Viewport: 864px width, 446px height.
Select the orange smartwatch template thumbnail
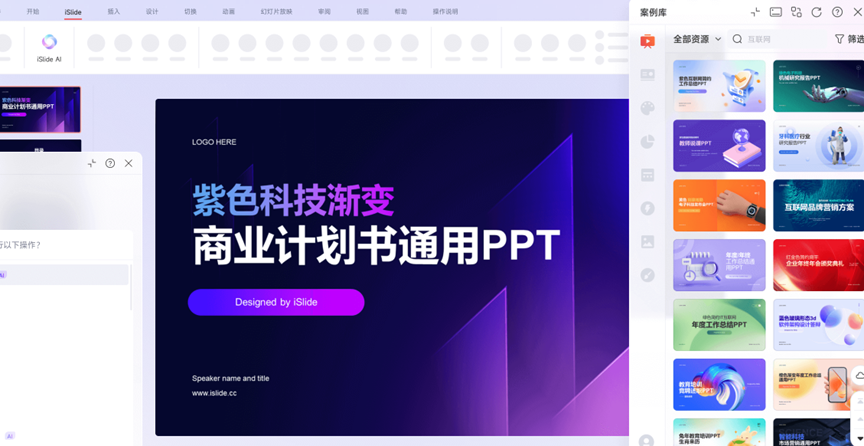tap(719, 205)
